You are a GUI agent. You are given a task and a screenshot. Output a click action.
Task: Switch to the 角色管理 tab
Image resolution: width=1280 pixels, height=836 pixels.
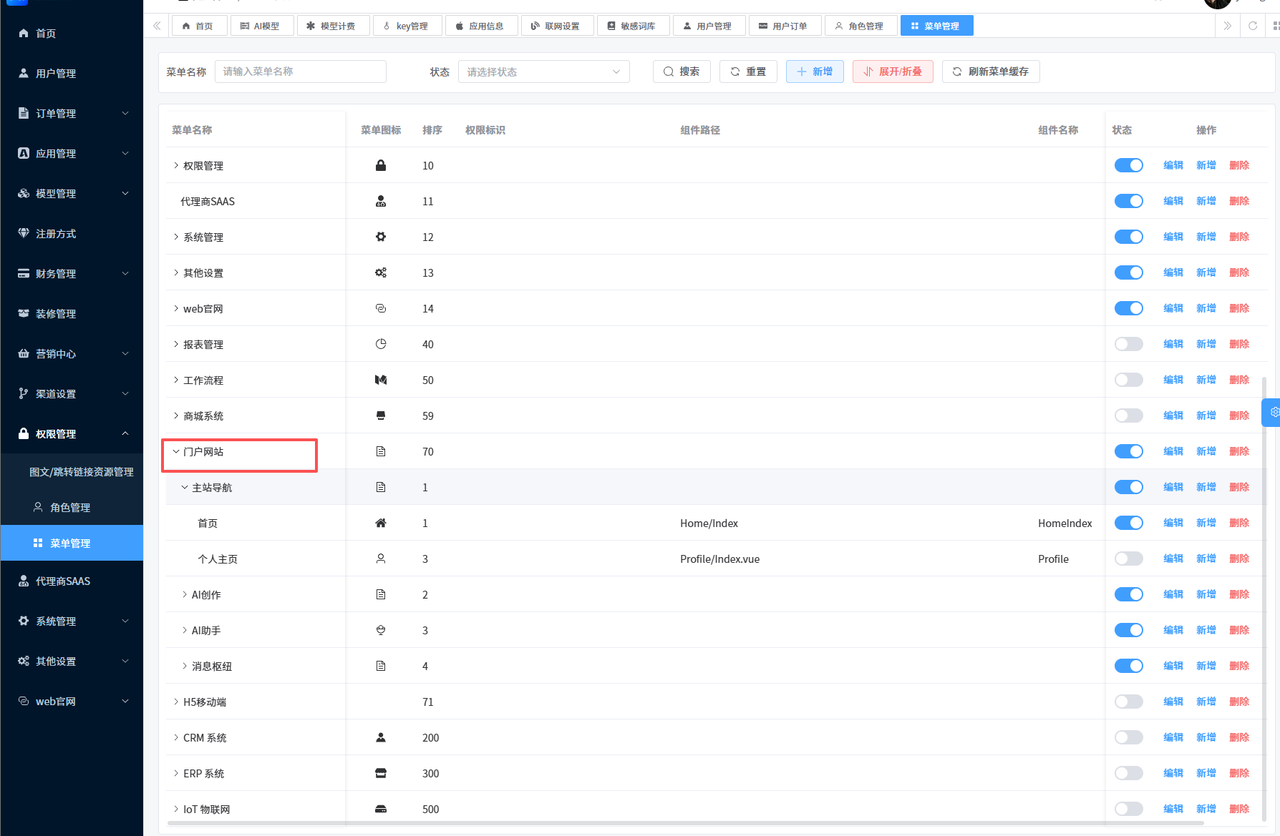[x=859, y=26]
